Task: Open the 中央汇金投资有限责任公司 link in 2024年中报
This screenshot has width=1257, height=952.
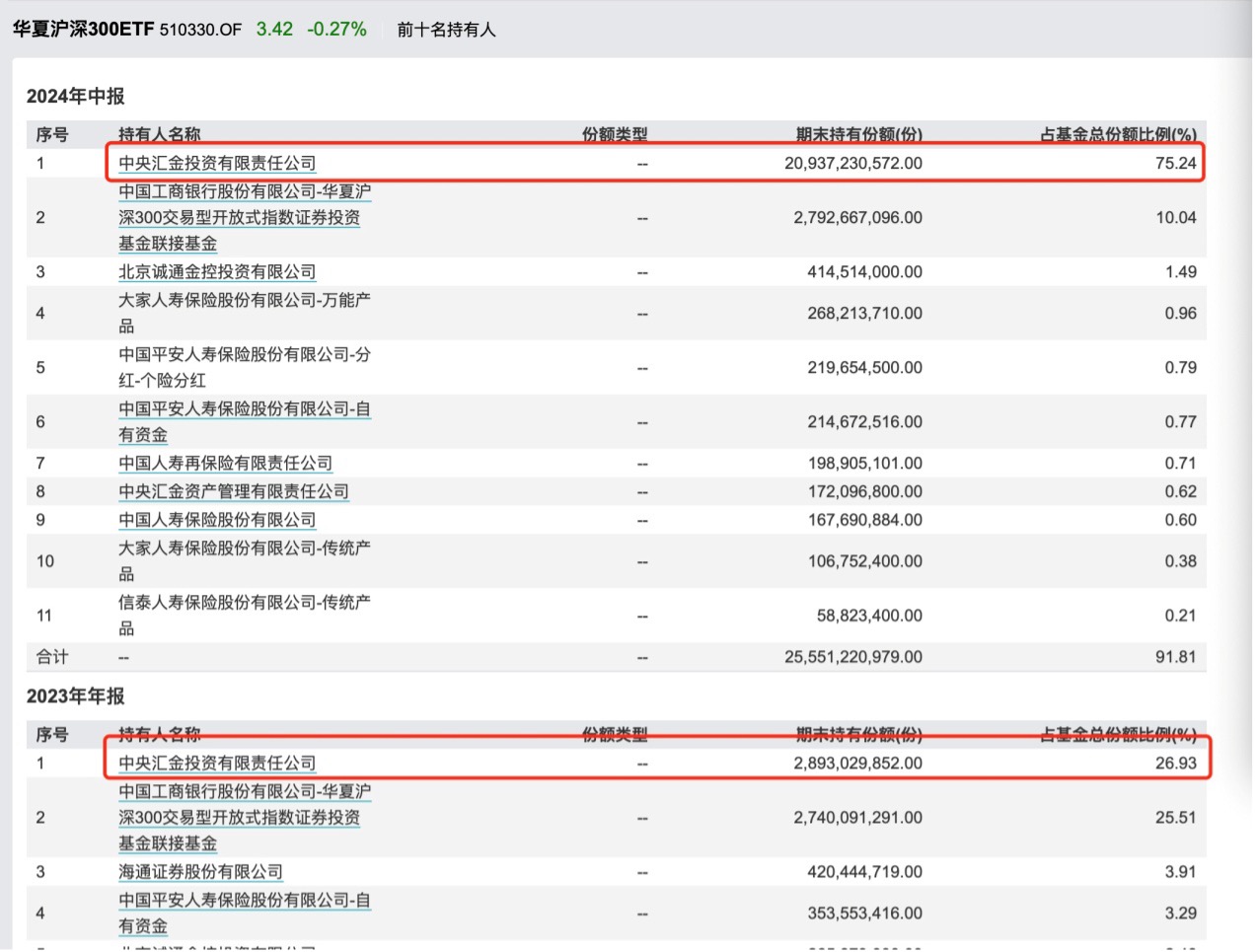Action: coord(216,162)
